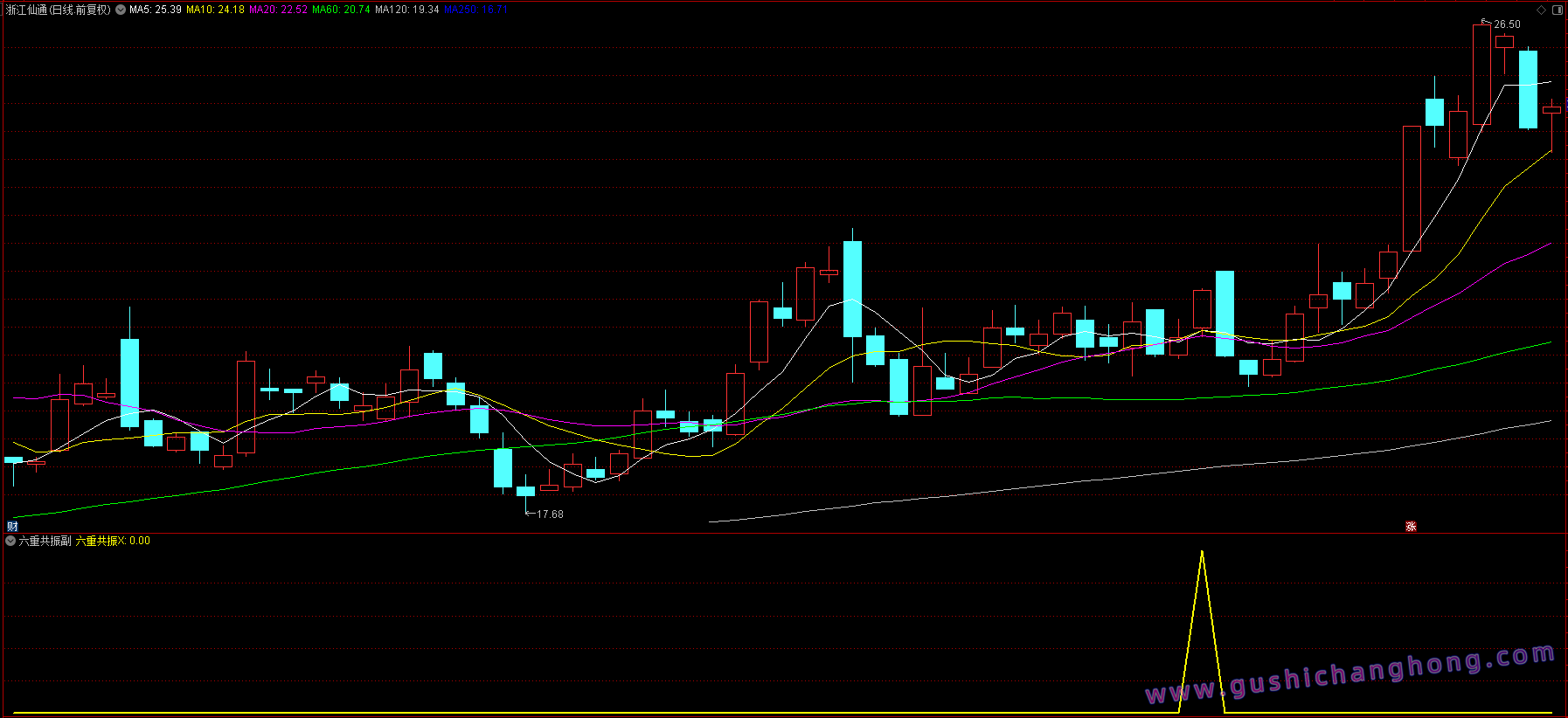This screenshot has width=1568, height=718.
Task: Expand the 六重共振副 sub-indicator dropdown arrow
Action: [x=10, y=541]
